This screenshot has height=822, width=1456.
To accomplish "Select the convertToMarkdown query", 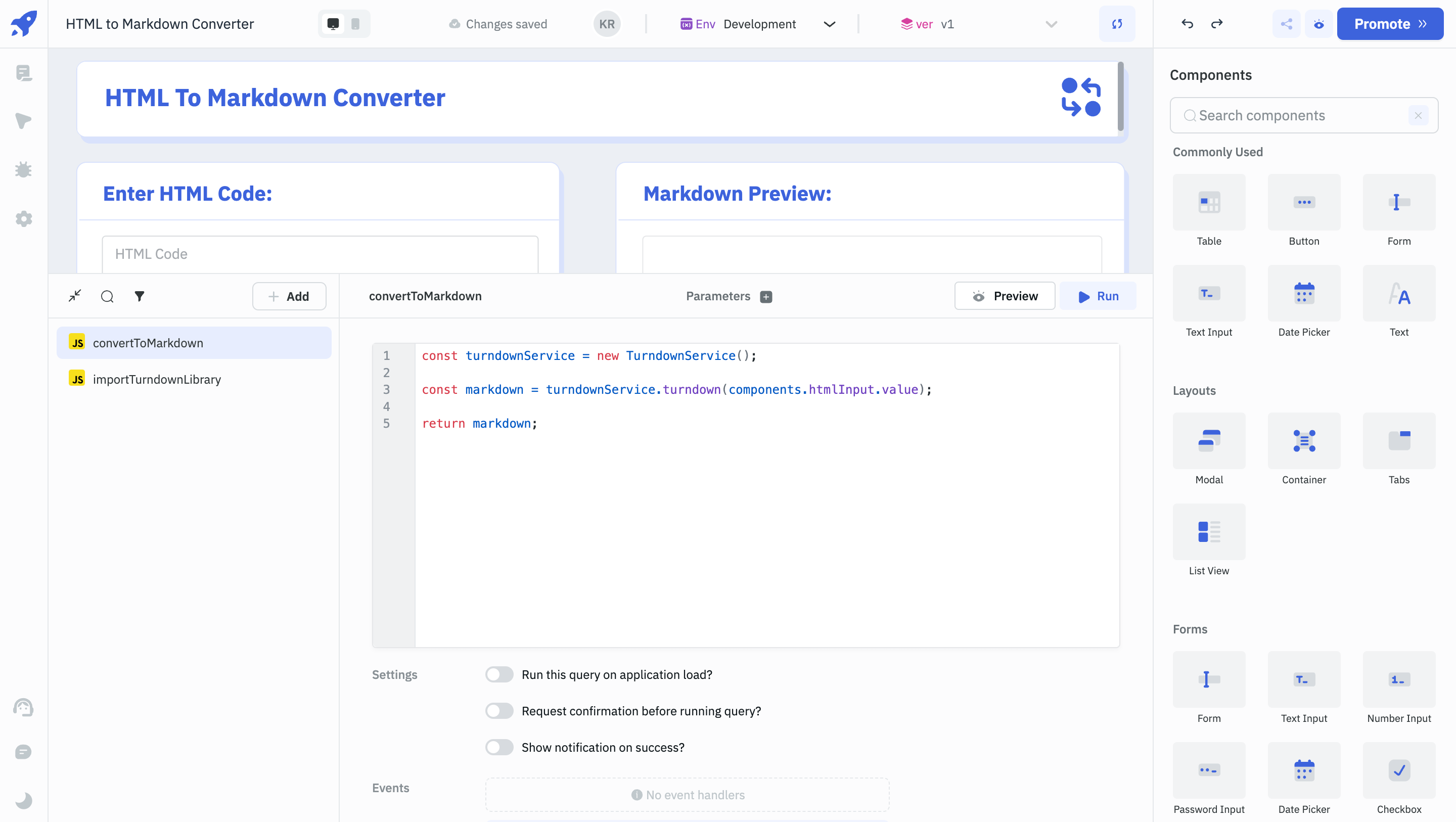I will pos(148,343).
